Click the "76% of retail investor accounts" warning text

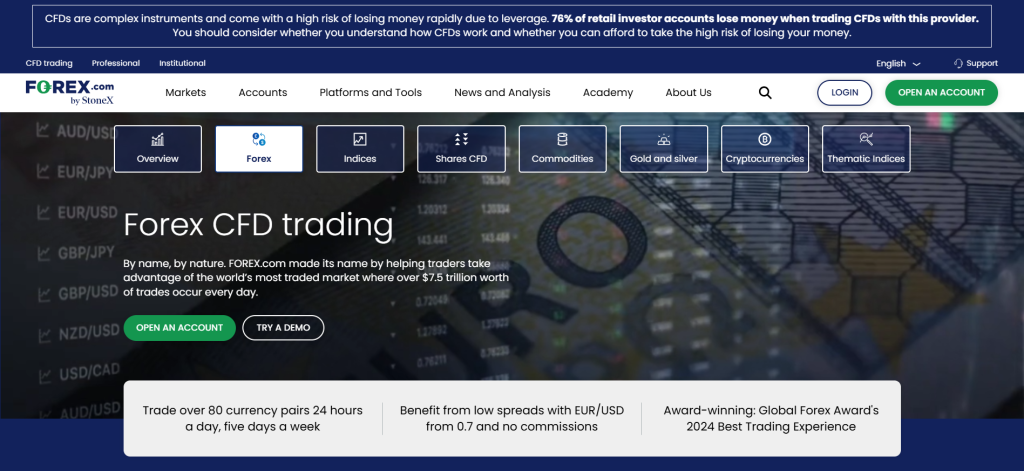pos(765,19)
